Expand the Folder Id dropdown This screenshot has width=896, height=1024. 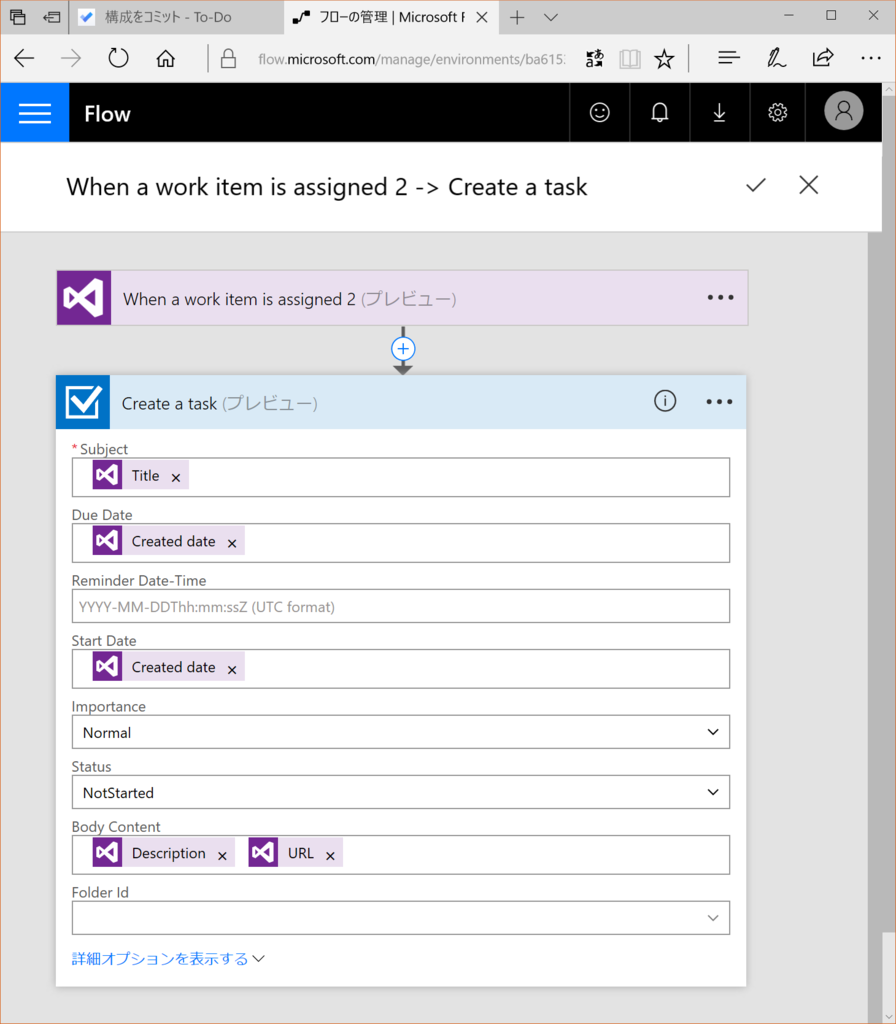tap(401, 918)
